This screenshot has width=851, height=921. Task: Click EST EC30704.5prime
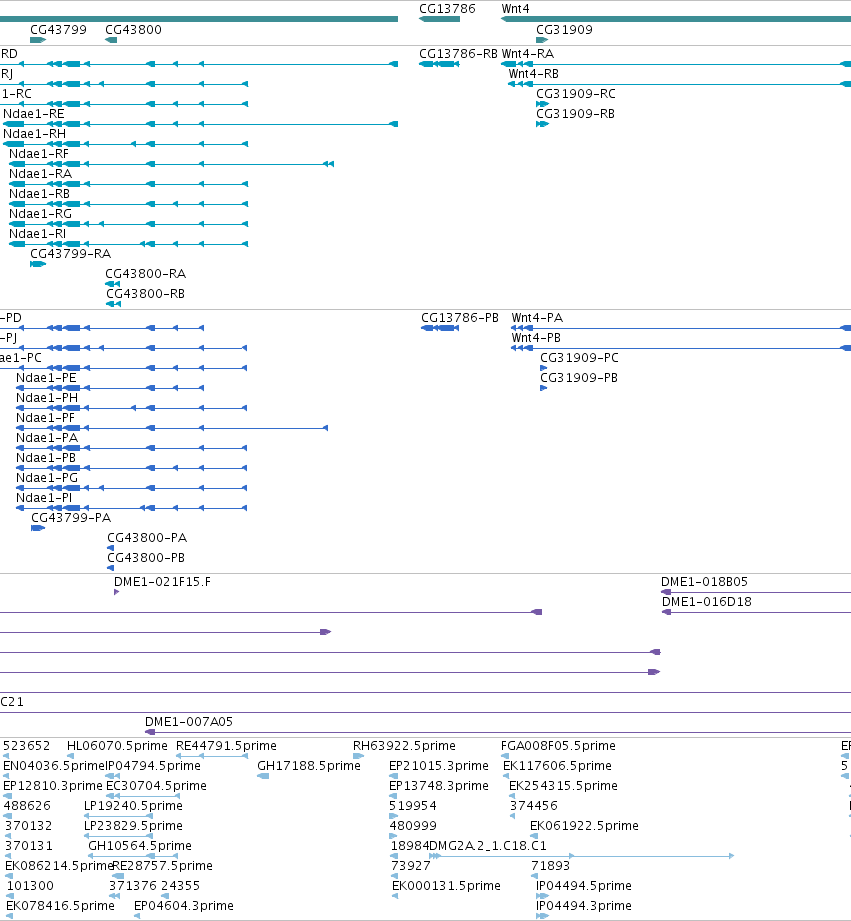pyautogui.click(x=156, y=785)
